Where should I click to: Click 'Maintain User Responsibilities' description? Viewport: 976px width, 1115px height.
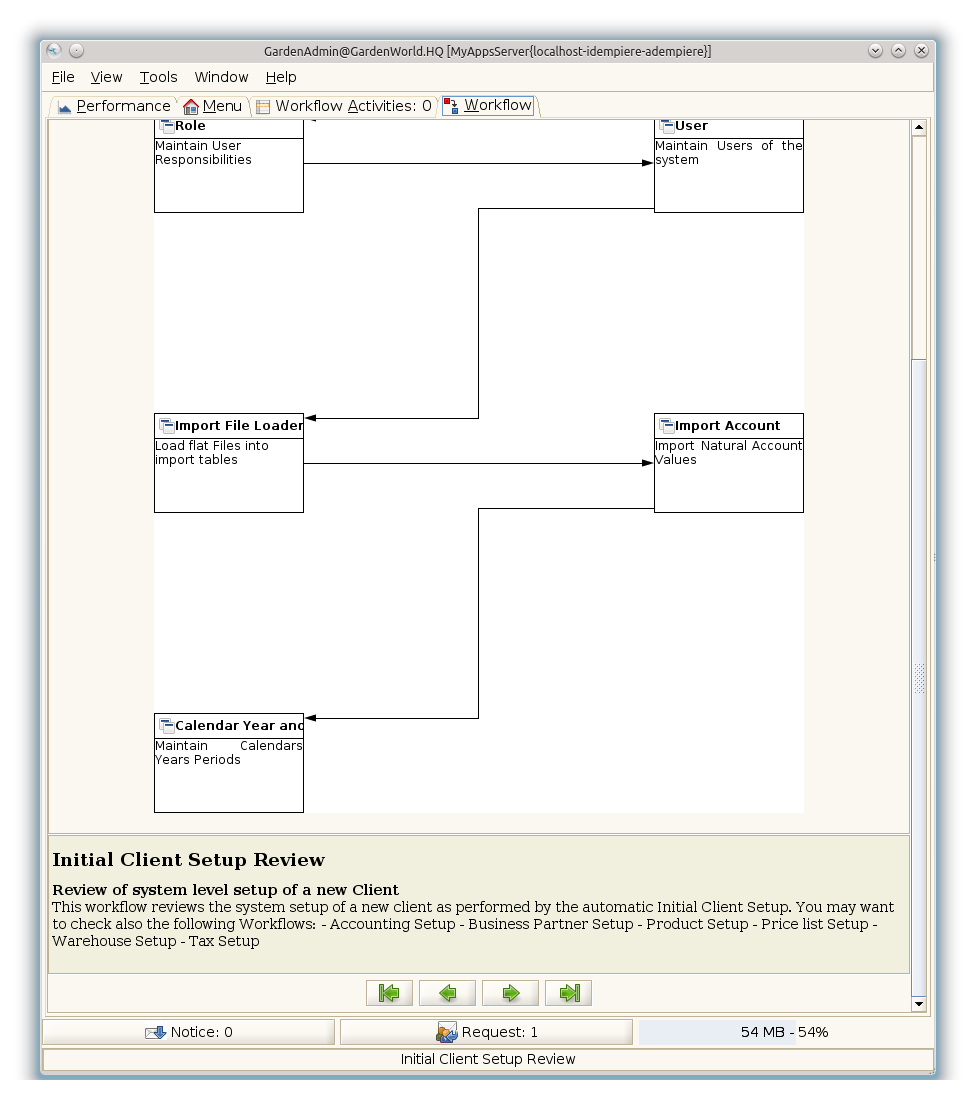[203, 153]
